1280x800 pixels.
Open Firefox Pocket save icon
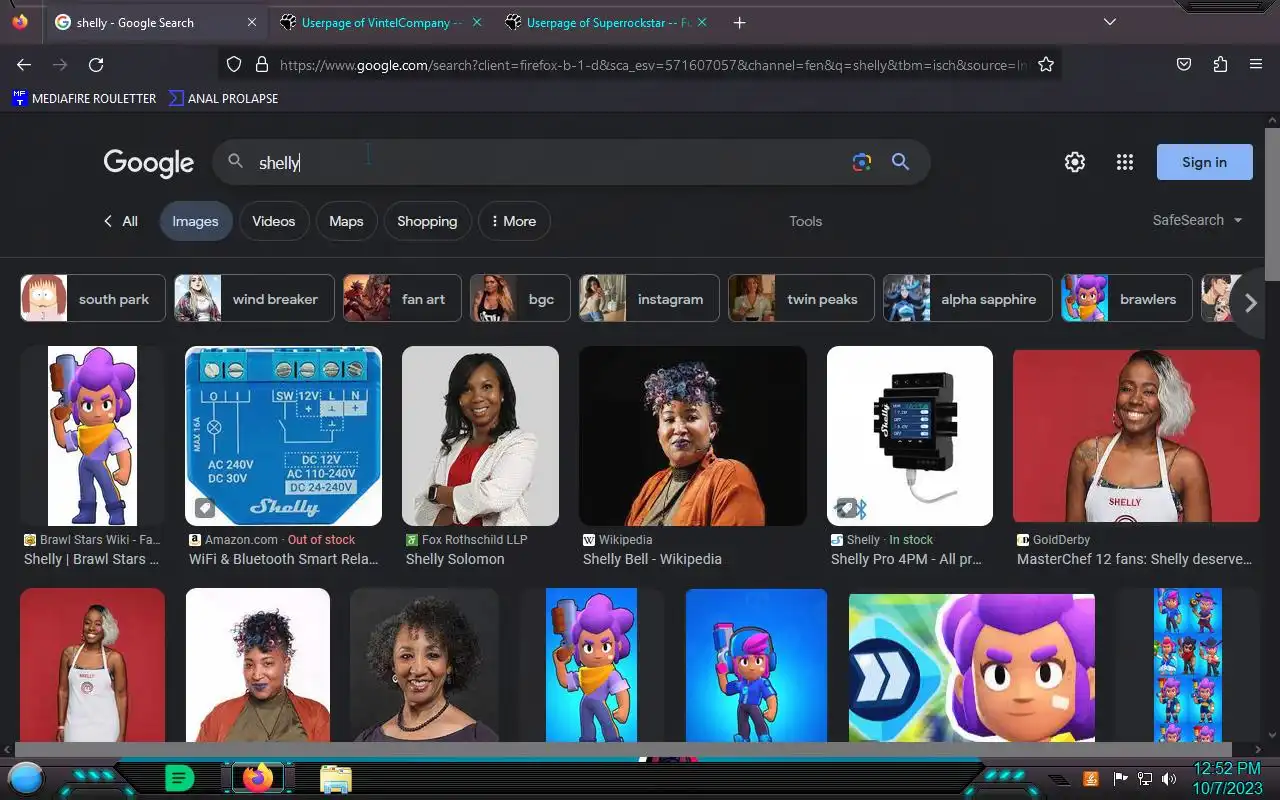[x=1184, y=64]
